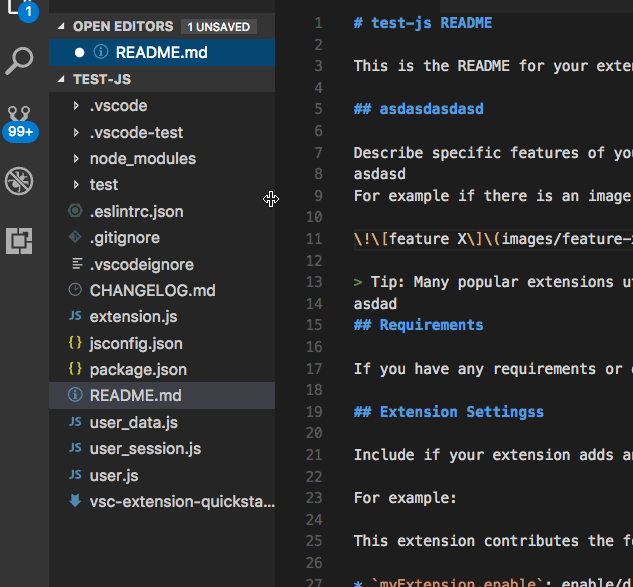Image resolution: width=633 pixels, height=587 pixels.
Task: Click the TEST-JS header label
Action: point(102,79)
